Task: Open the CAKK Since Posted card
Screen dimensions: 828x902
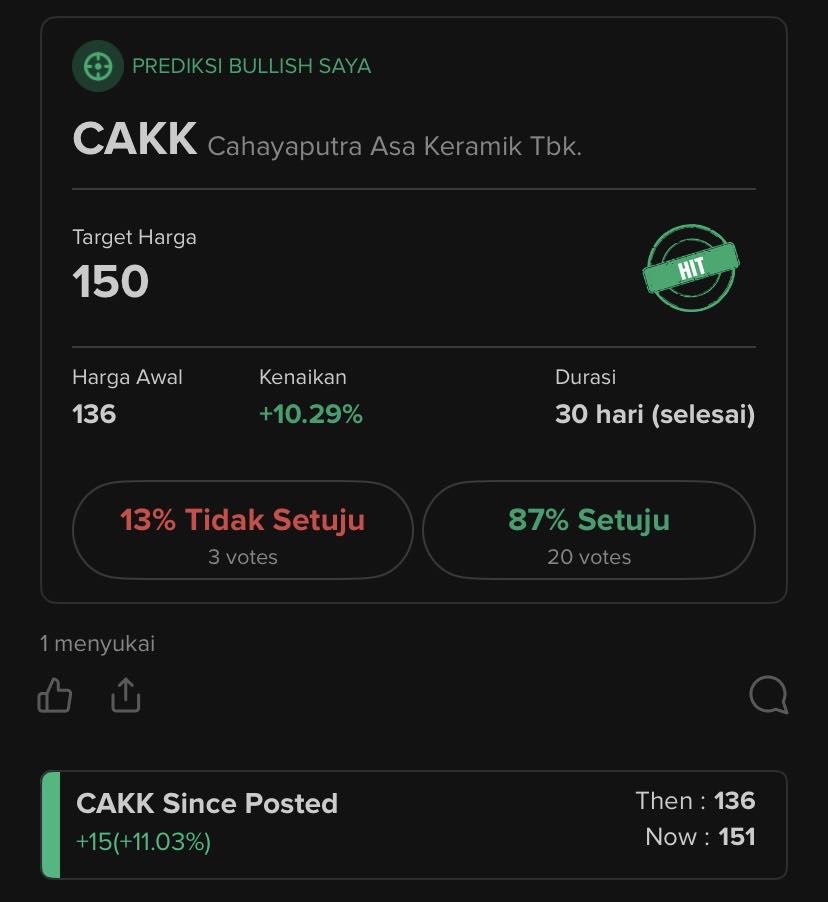Action: coord(414,824)
